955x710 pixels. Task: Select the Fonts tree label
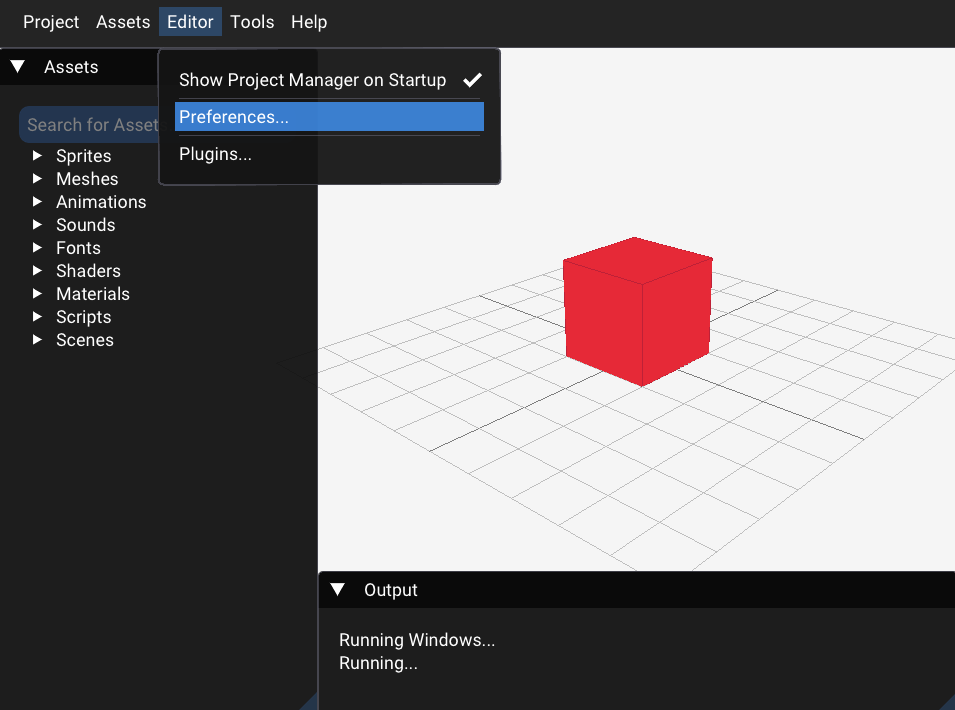point(78,248)
